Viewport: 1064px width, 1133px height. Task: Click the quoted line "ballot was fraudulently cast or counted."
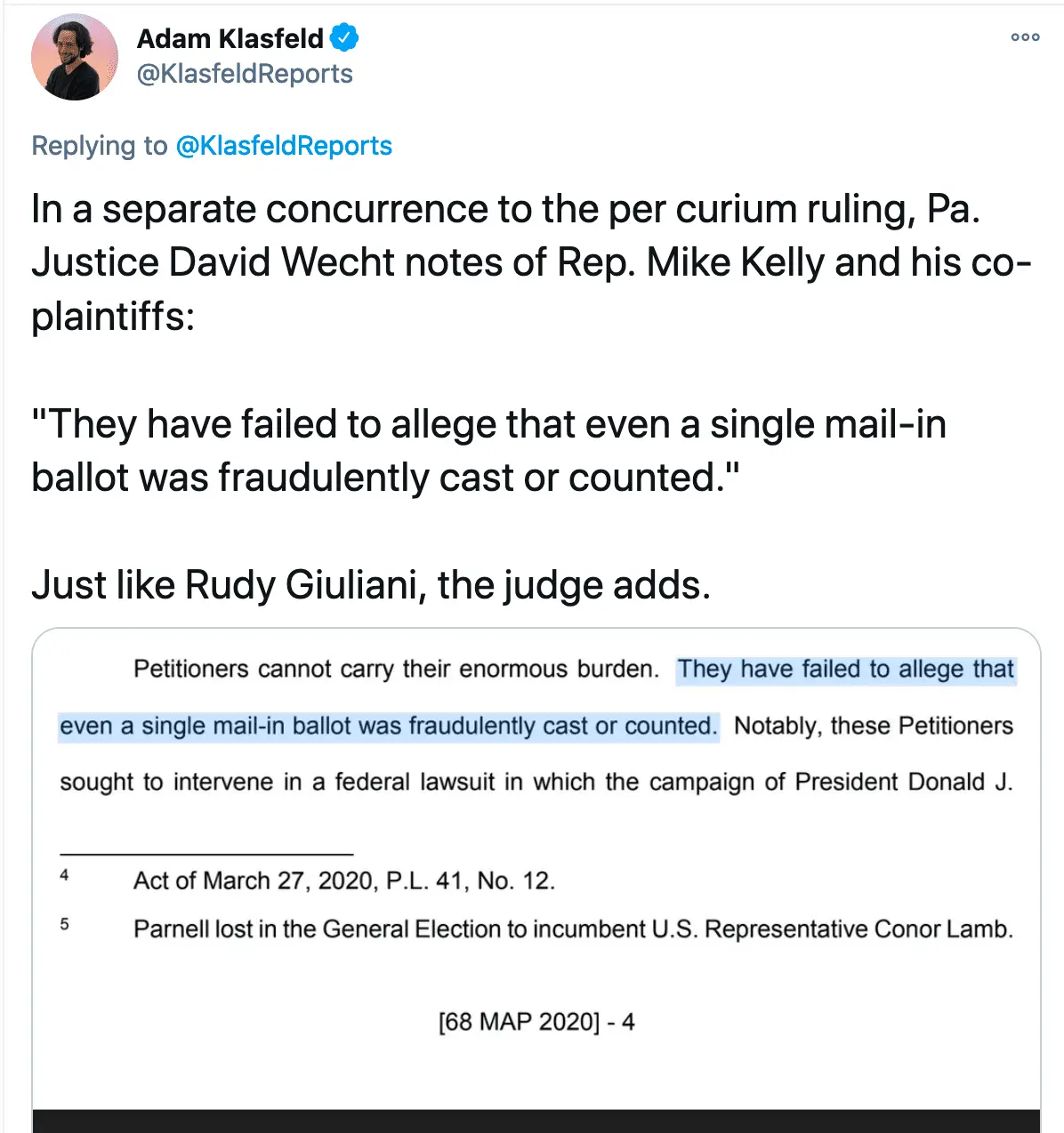(x=385, y=478)
